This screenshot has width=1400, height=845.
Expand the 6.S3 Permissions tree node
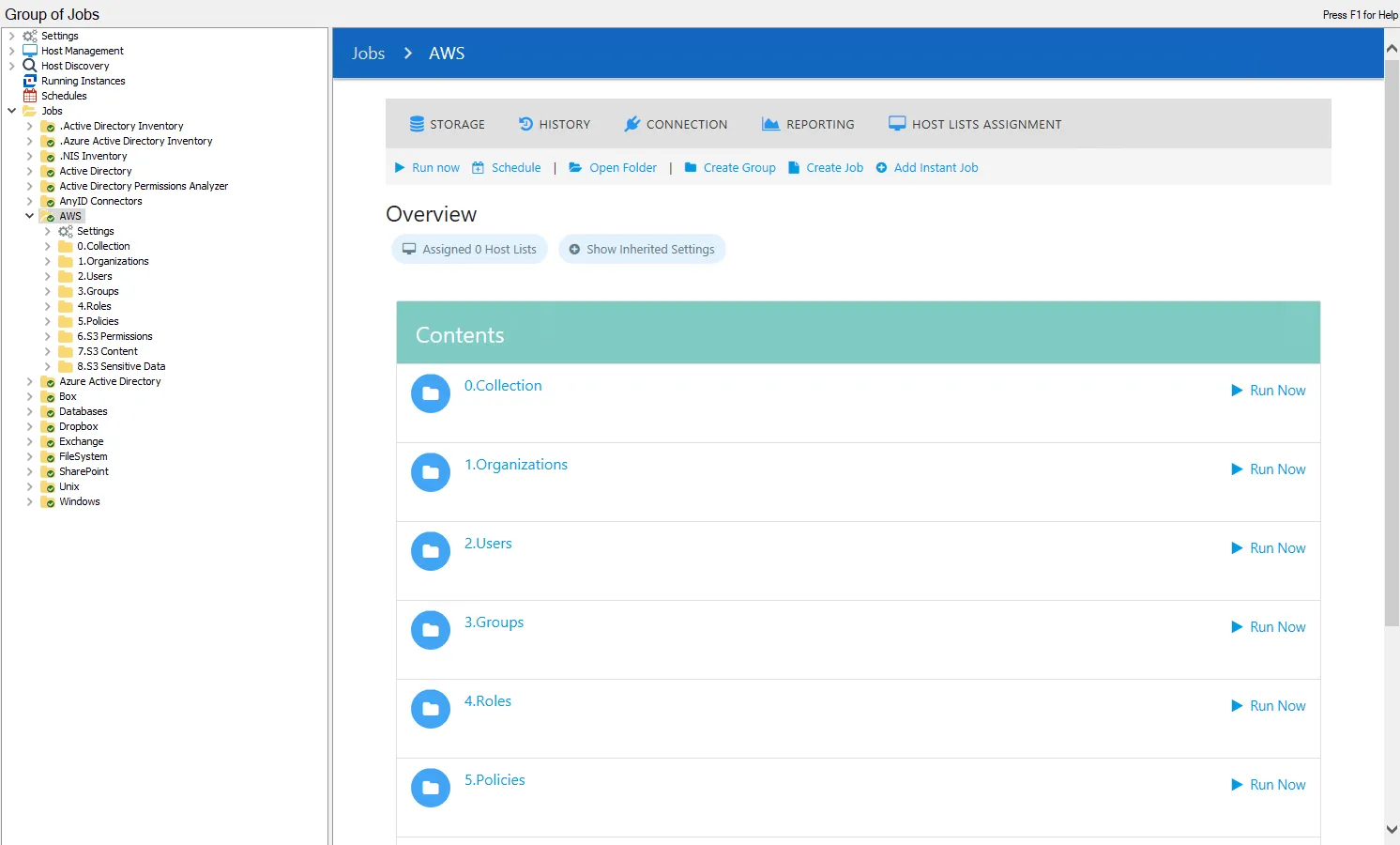47,336
